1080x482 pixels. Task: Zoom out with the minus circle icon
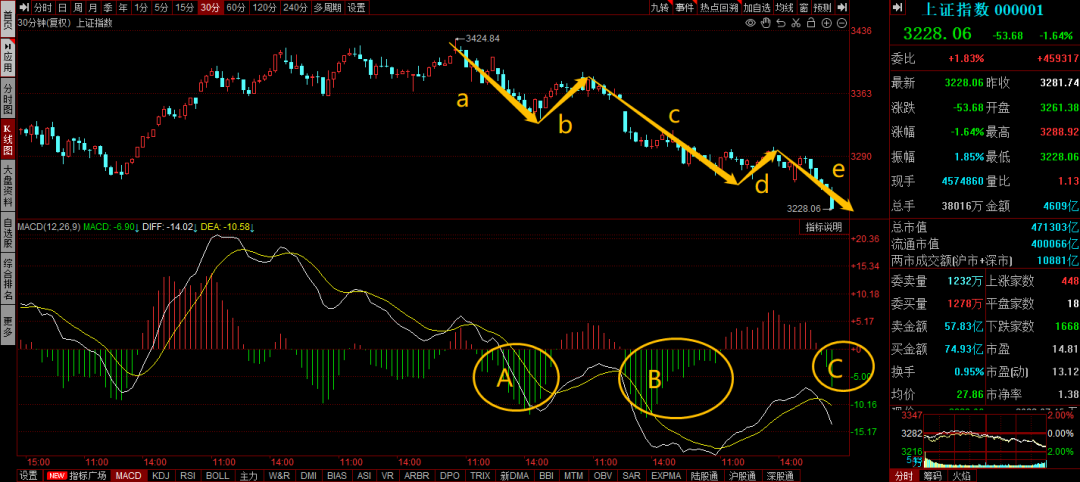pyautogui.click(x=841, y=23)
